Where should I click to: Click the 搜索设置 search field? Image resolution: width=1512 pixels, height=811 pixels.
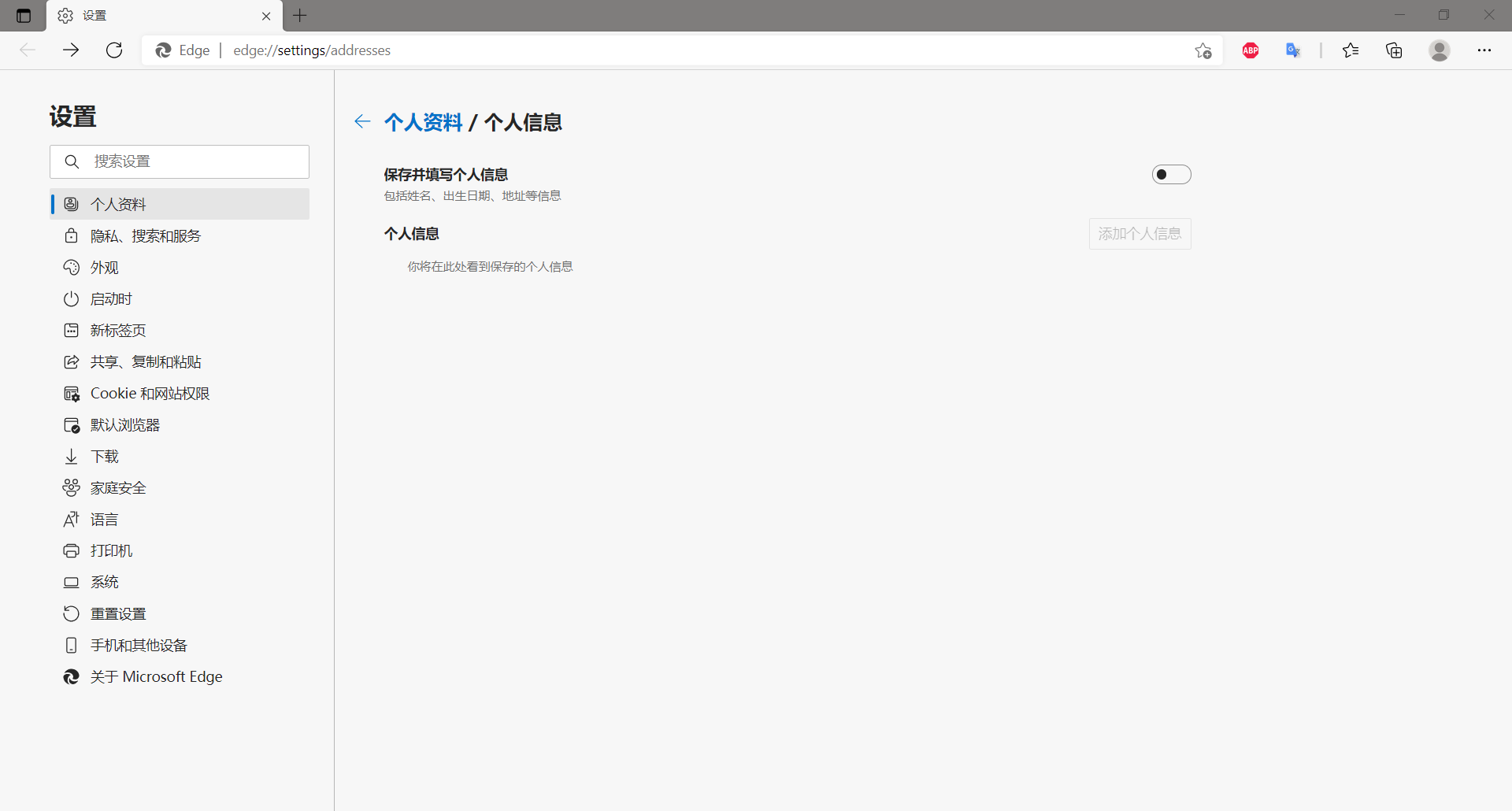pyautogui.click(x=180, y=161)
